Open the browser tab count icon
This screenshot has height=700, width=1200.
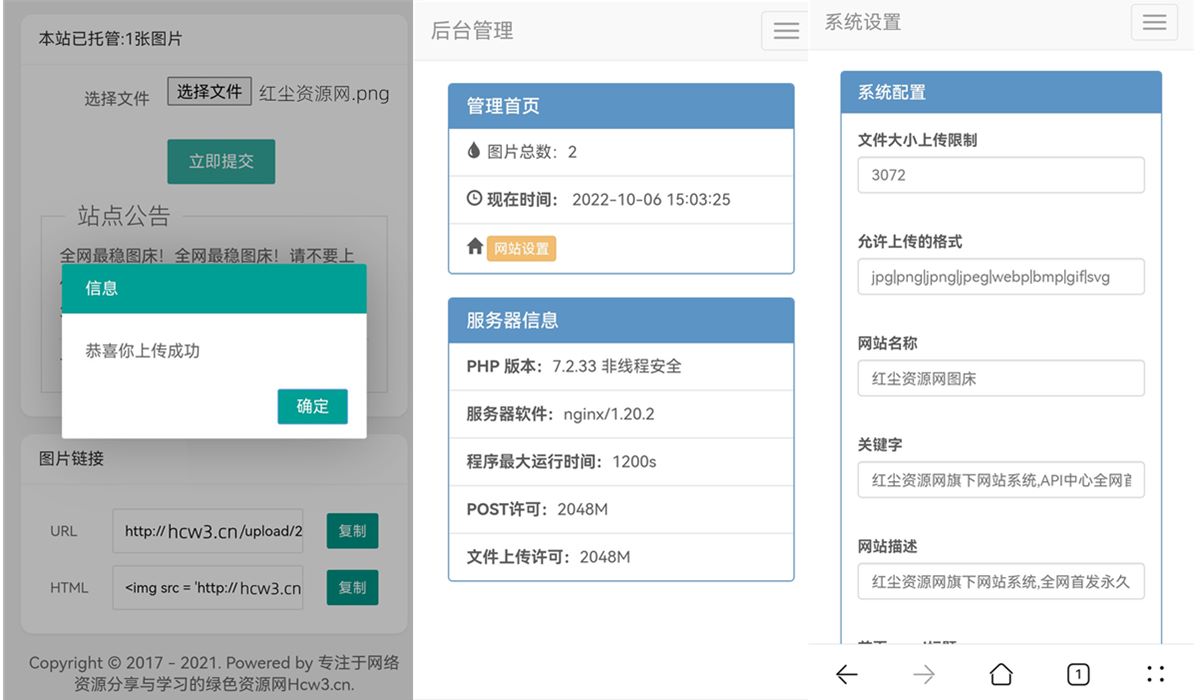(1078, 675)
